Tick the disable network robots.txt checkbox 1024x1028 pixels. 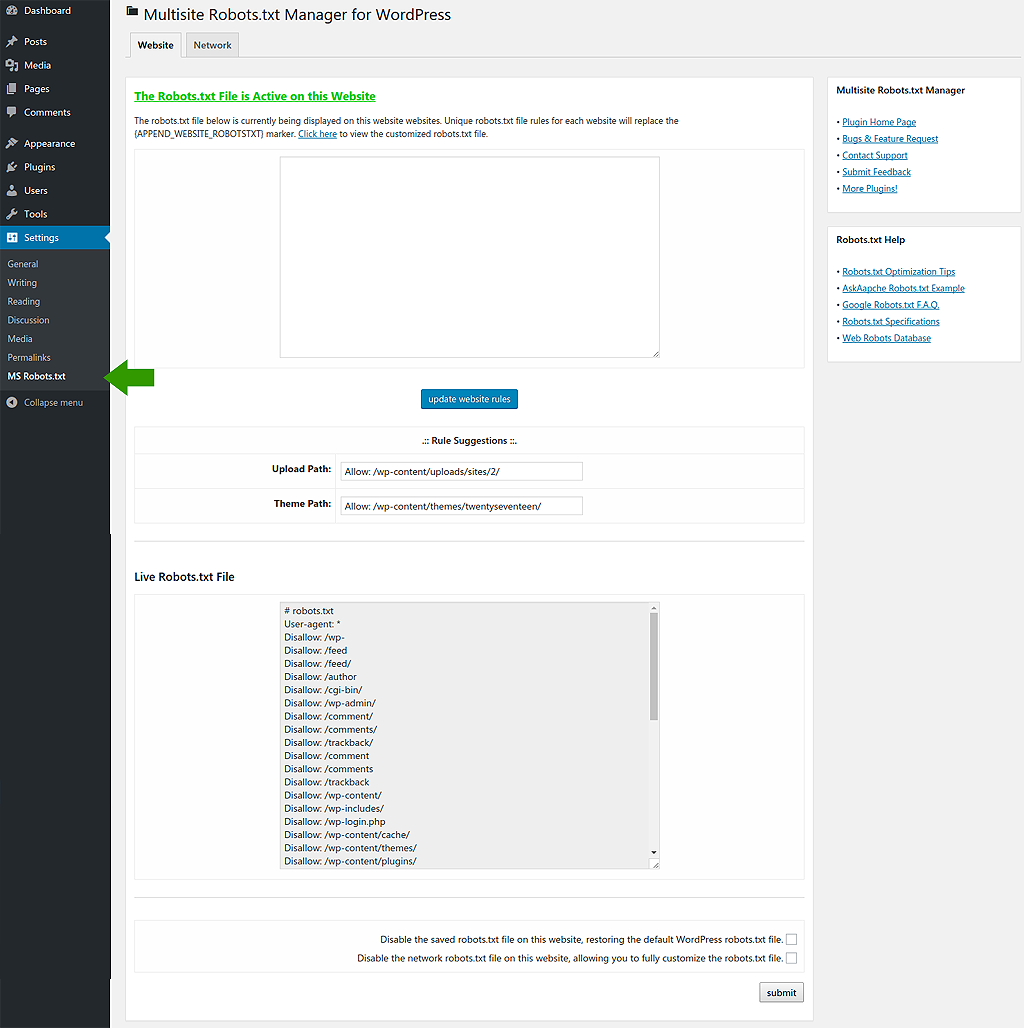click(791, 958)
